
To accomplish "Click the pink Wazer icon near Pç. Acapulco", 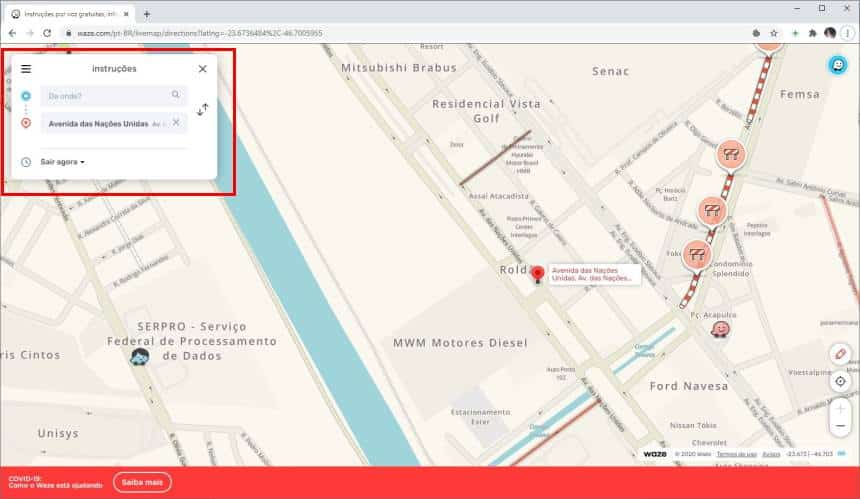I will pos(720,329).
